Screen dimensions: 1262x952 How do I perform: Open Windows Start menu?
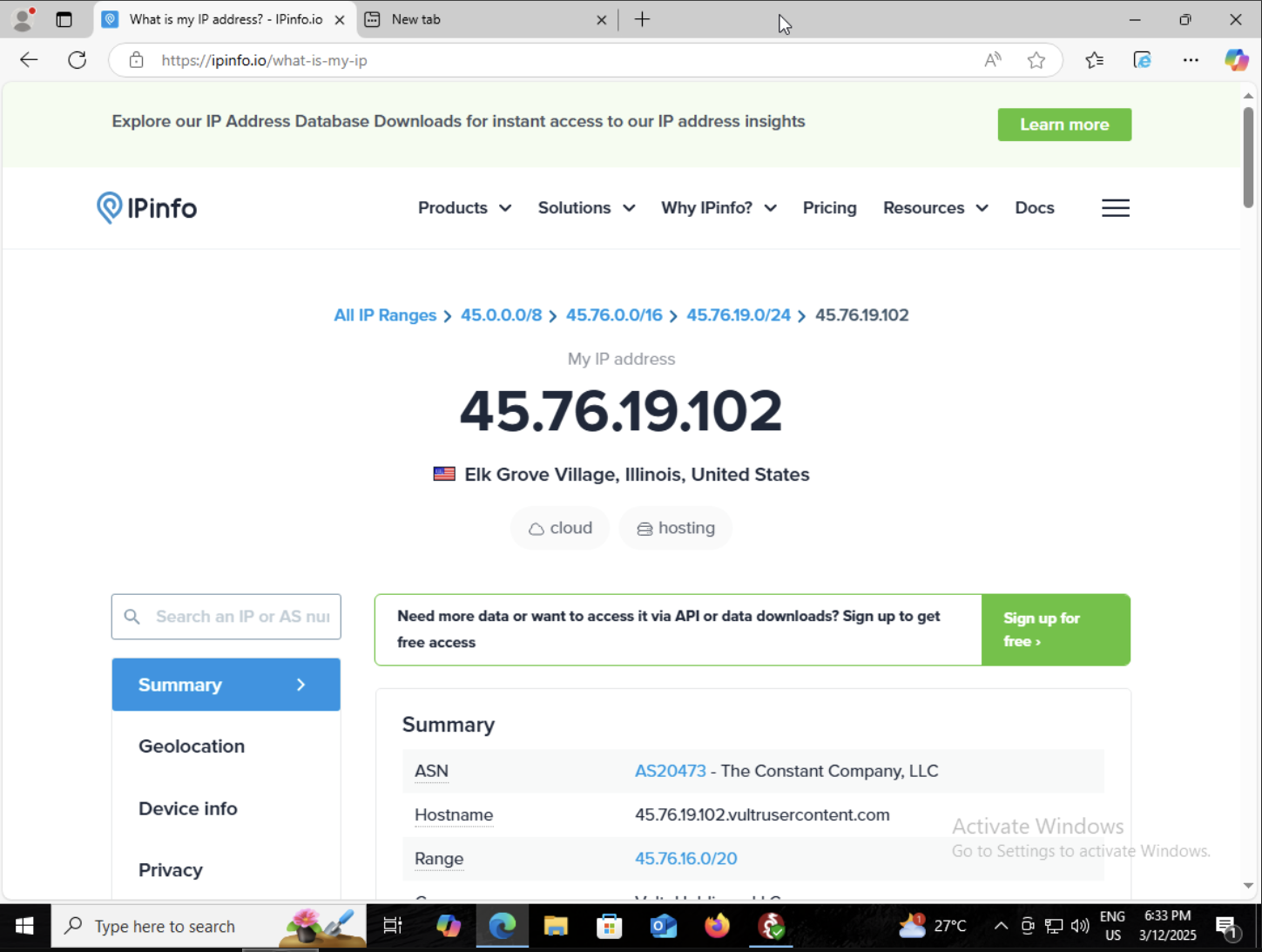tap(24, 926)
